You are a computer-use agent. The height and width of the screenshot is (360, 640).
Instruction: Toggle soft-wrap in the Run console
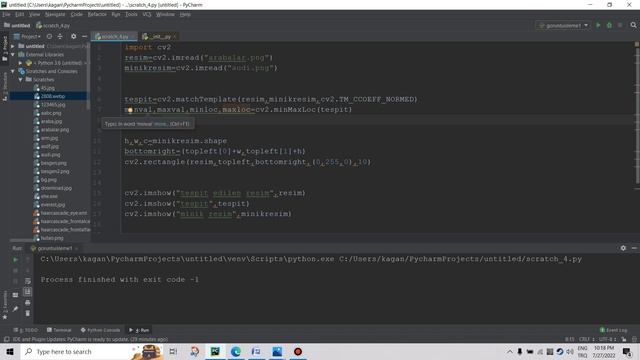(x=27, y=281)
